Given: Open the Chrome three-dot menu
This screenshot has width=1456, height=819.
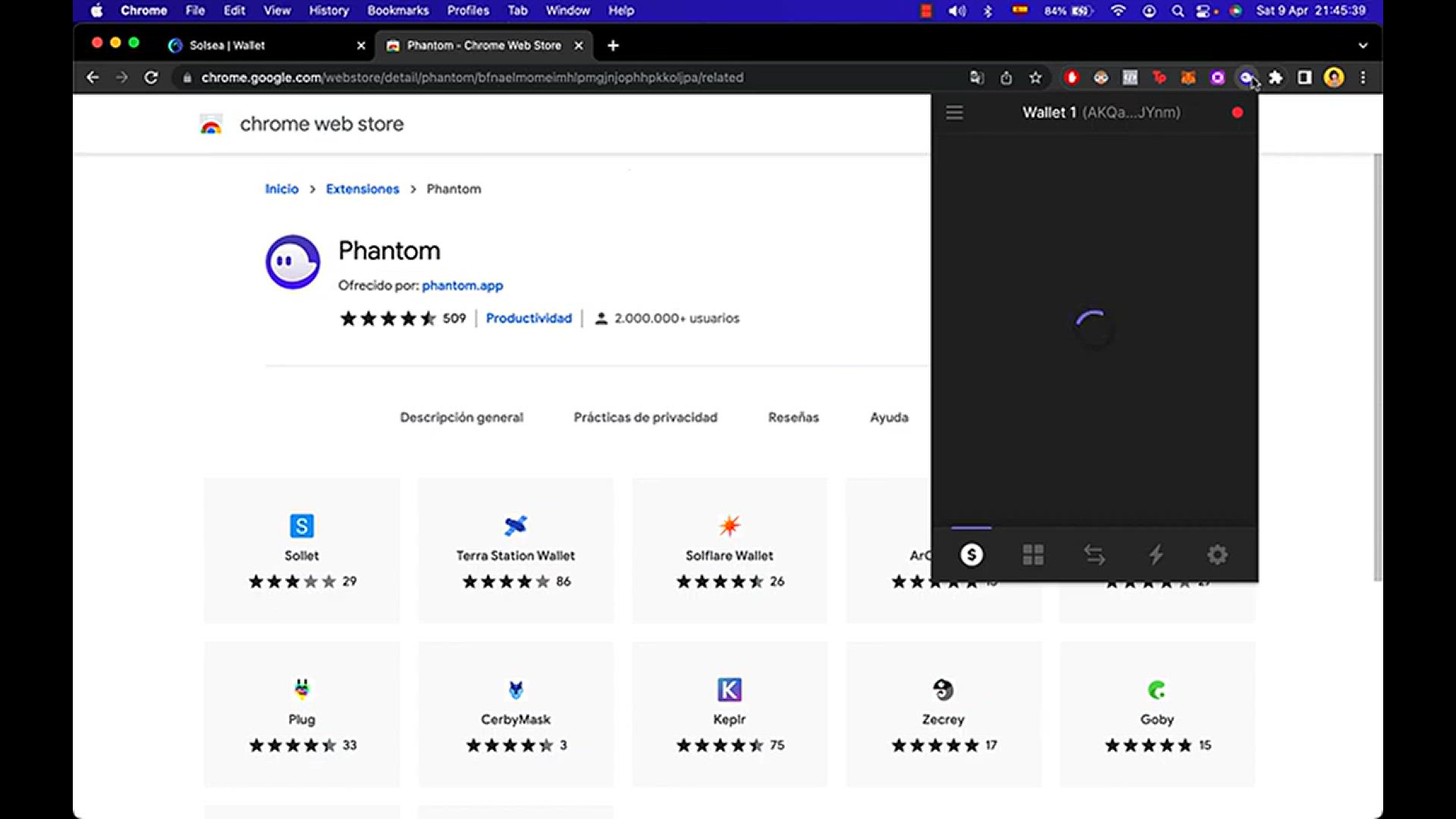Looking at the screenshot, I should [x=1363, y=77].
